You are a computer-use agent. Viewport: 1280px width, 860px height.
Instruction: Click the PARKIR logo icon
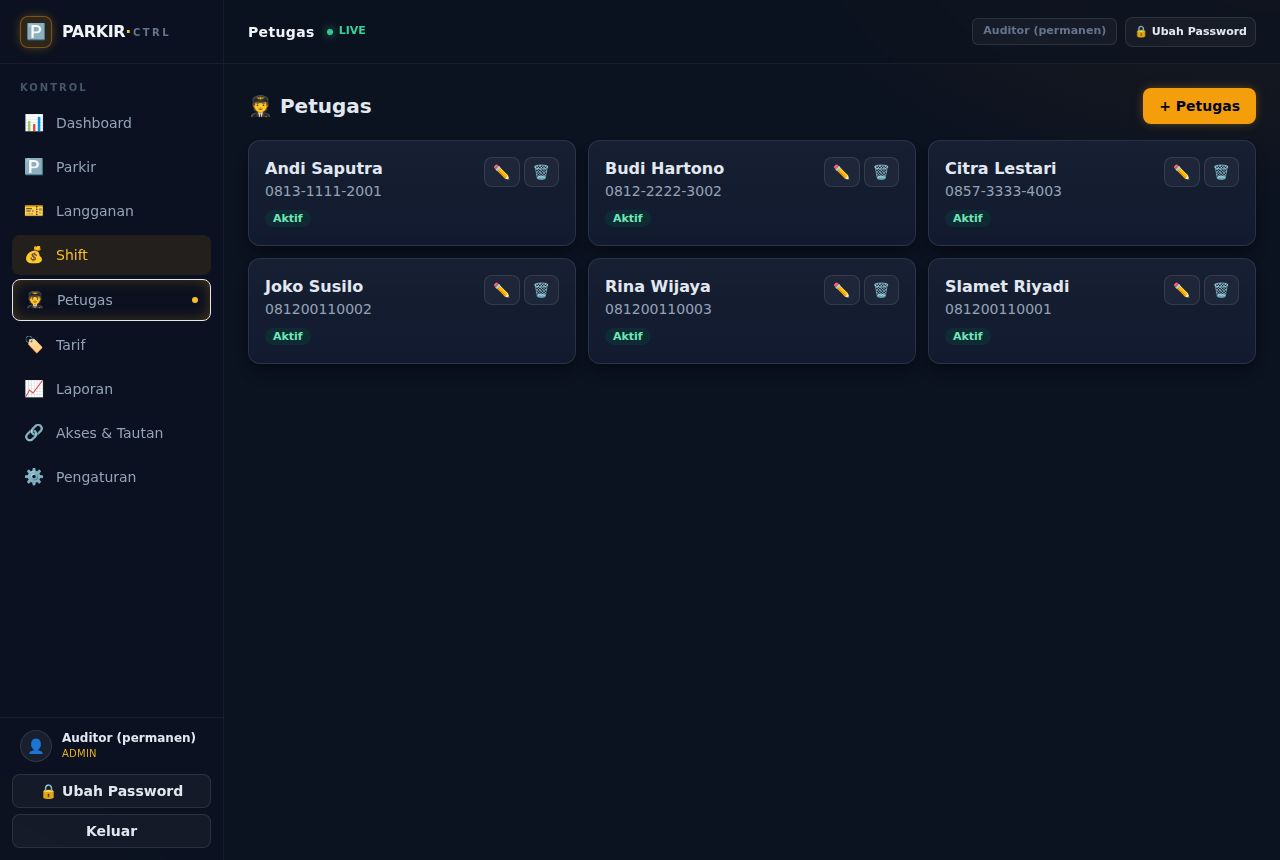click(x=36, y=31)
